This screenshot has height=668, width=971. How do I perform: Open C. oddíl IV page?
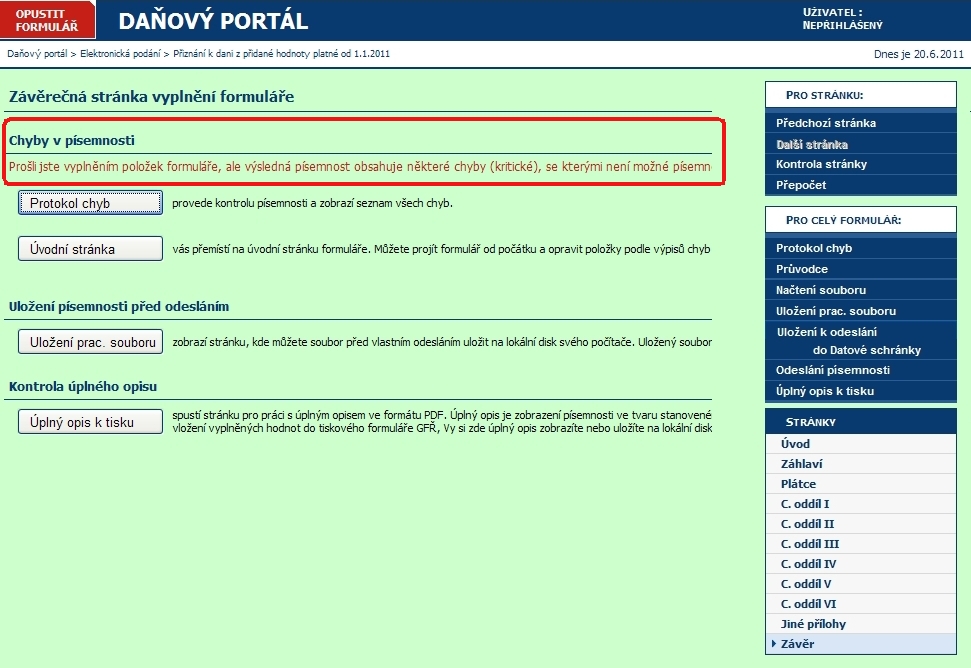pos(861,563)
